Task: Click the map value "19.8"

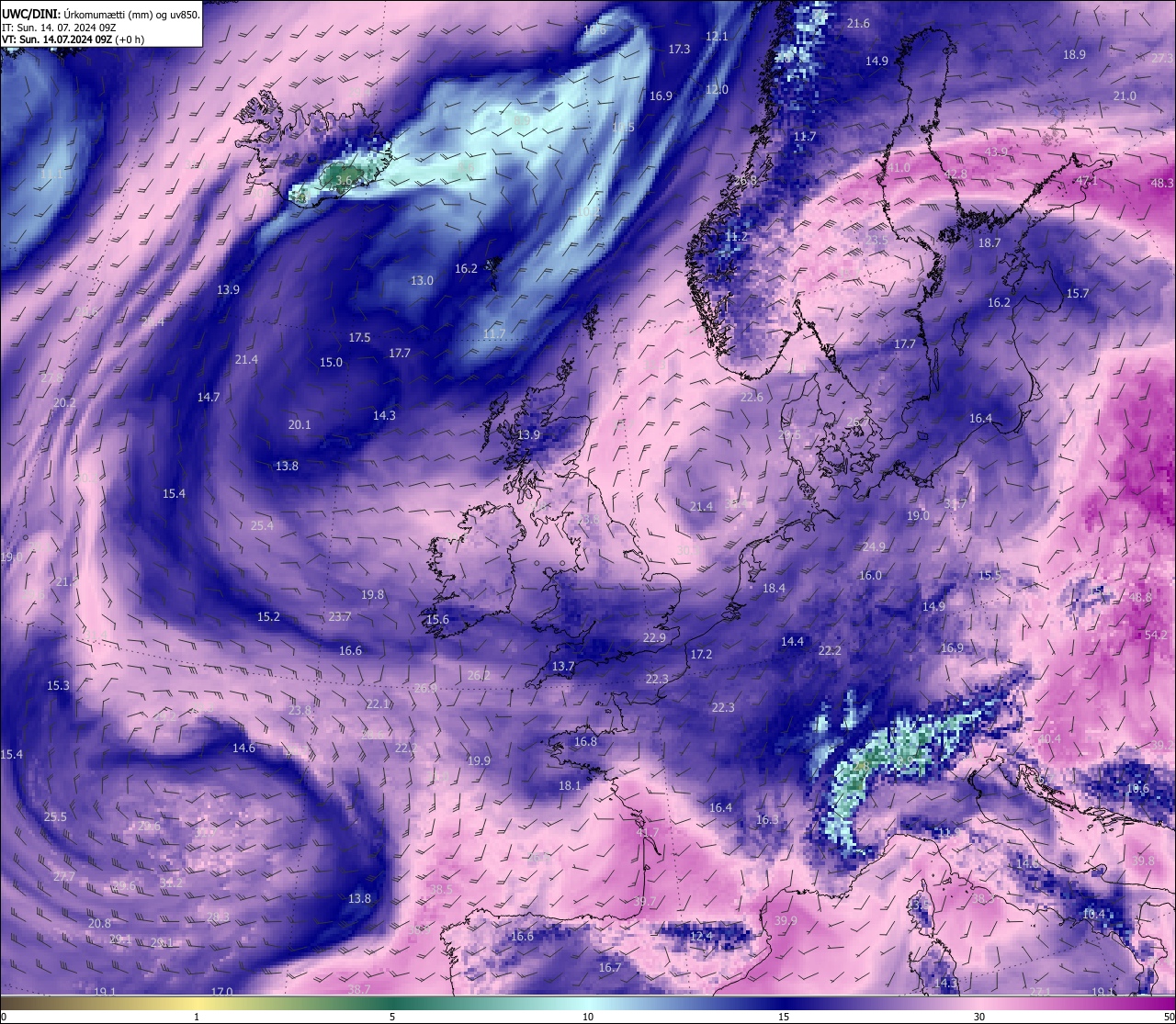Action: 372,595
